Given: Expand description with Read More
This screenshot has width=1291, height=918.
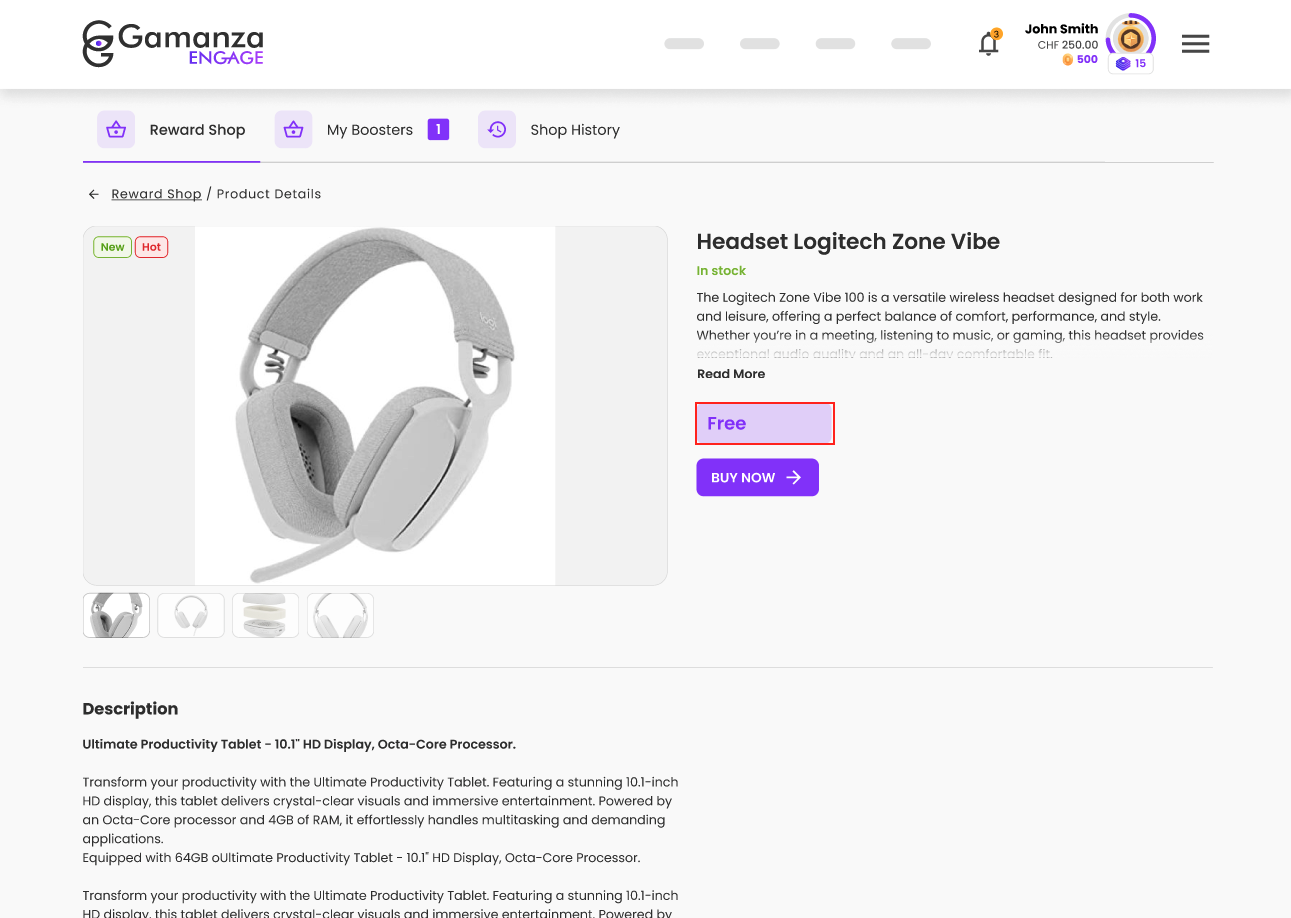Looking at the screenshot, I should (x=731, y=374).
